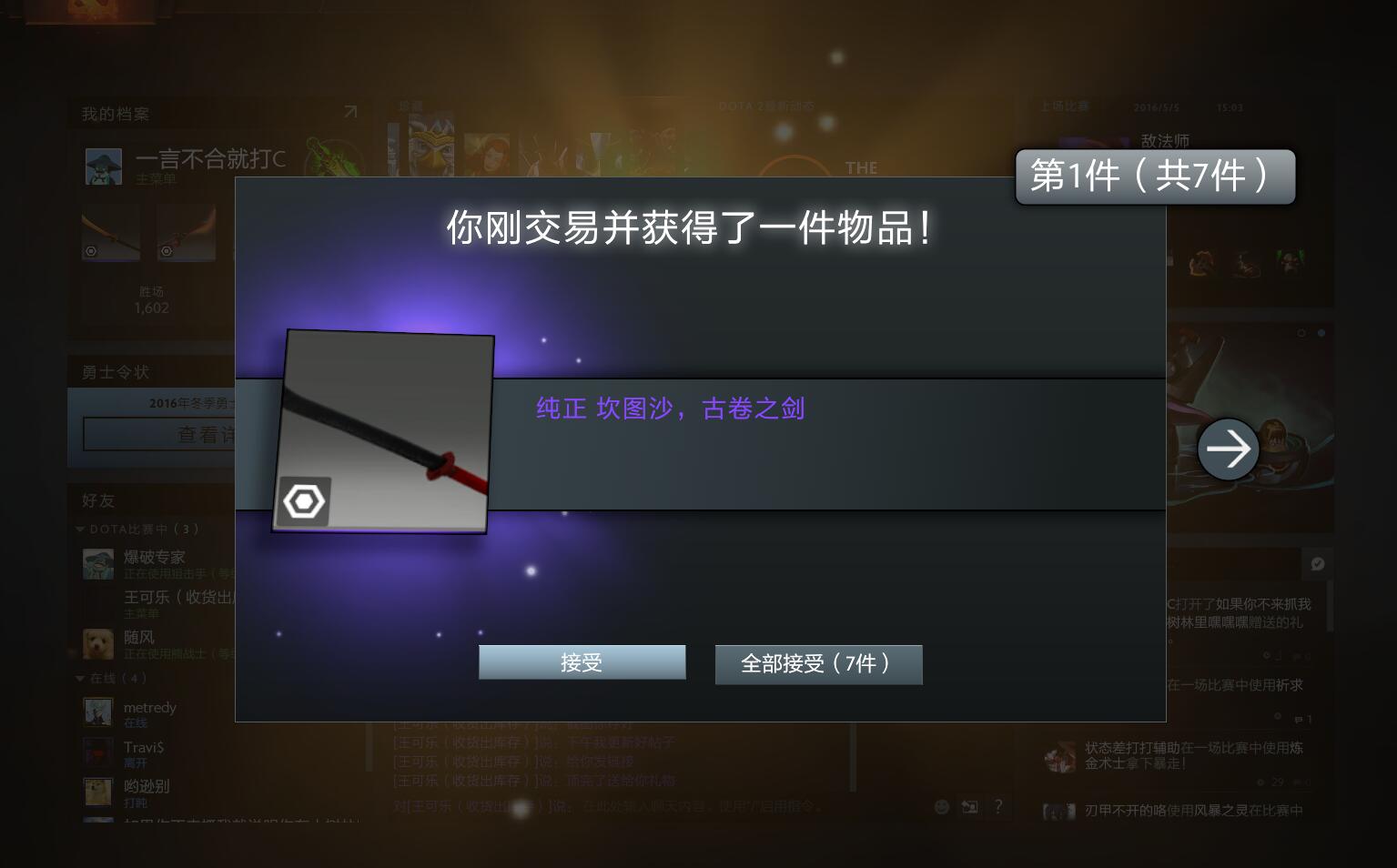Image resolution: width=1397 pixels, height=868 pixels.
Task: Click 接受 to accept the item
Action: pos(582,662)
